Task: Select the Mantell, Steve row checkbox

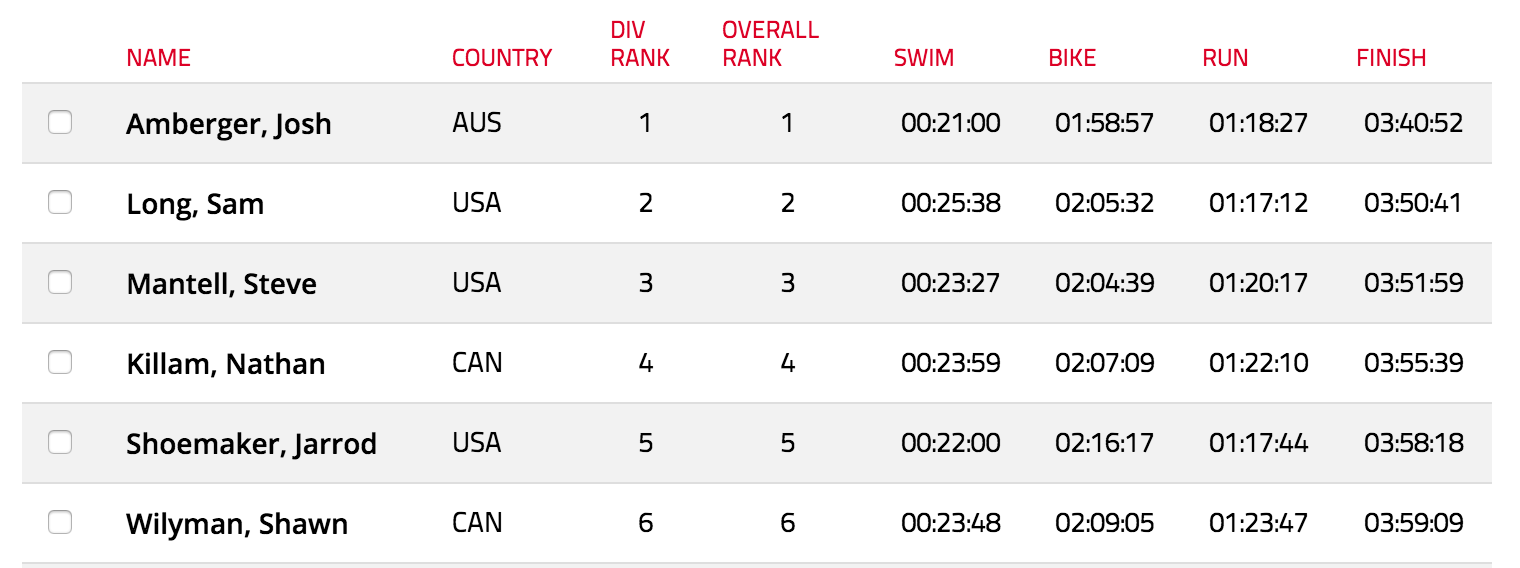Action: coord(60,282)
